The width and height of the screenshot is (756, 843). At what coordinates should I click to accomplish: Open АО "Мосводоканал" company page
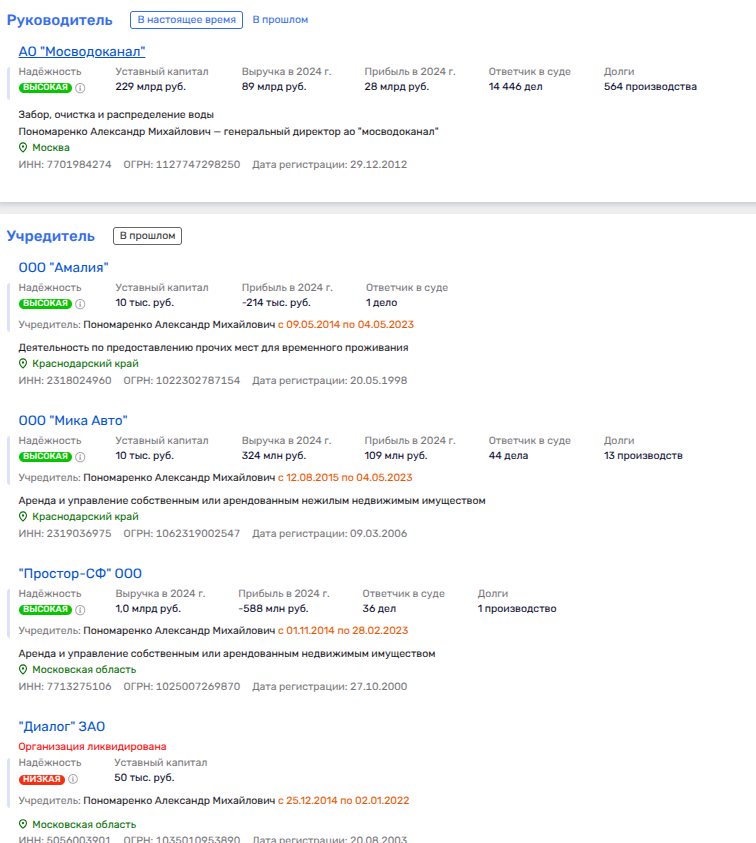tap(82, 52)
